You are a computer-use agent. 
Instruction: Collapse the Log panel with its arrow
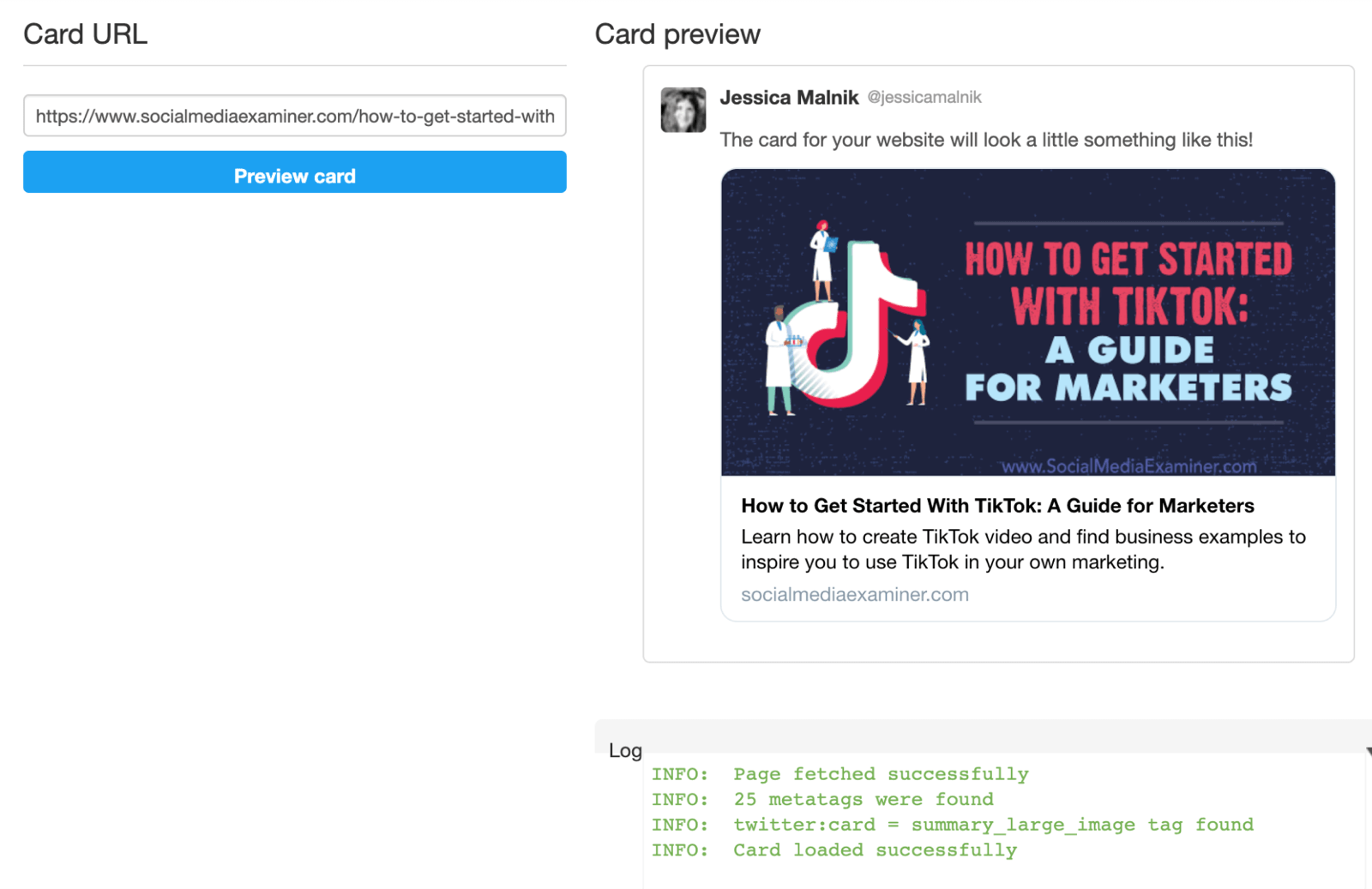[1368, 752]
